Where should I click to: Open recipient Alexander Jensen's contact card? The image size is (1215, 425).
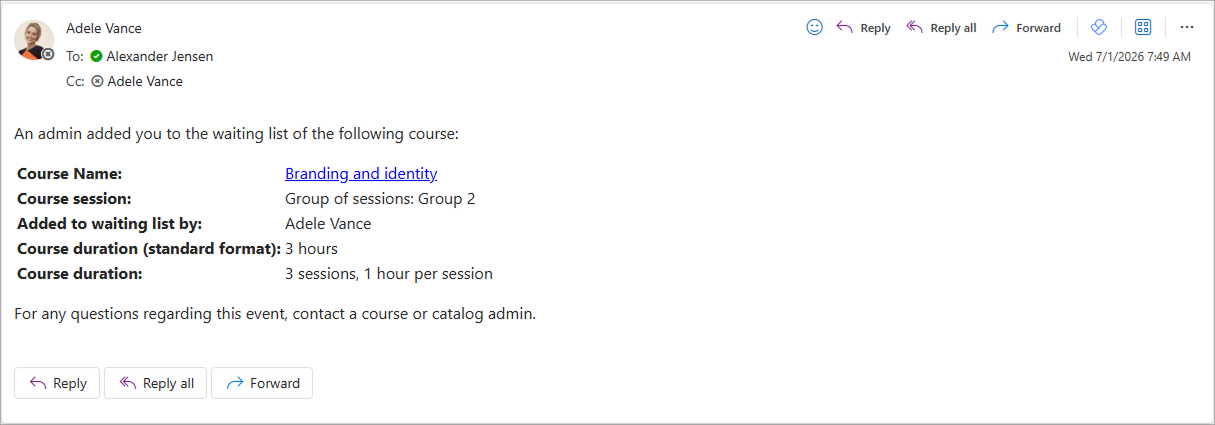pos(159,56)
